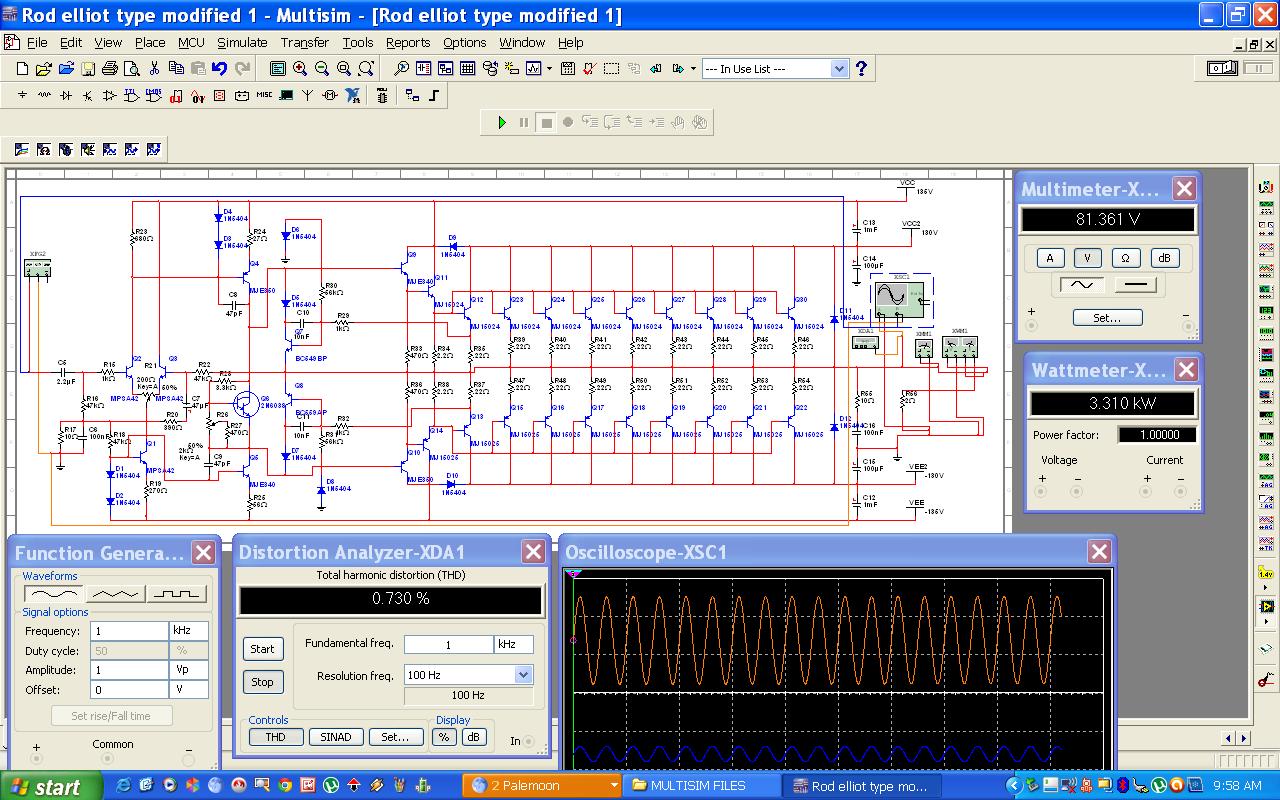Open the Frequency kHz unit selector
Image resolution: width=1280 pixels, height=800 pixels.
[x=189, y=631]
